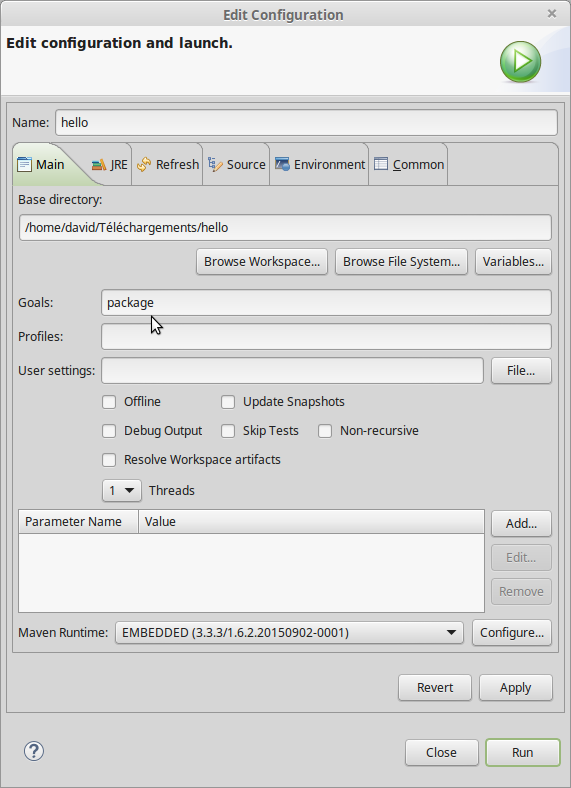
Task: Open help via question mark icon
Action: 34,751
